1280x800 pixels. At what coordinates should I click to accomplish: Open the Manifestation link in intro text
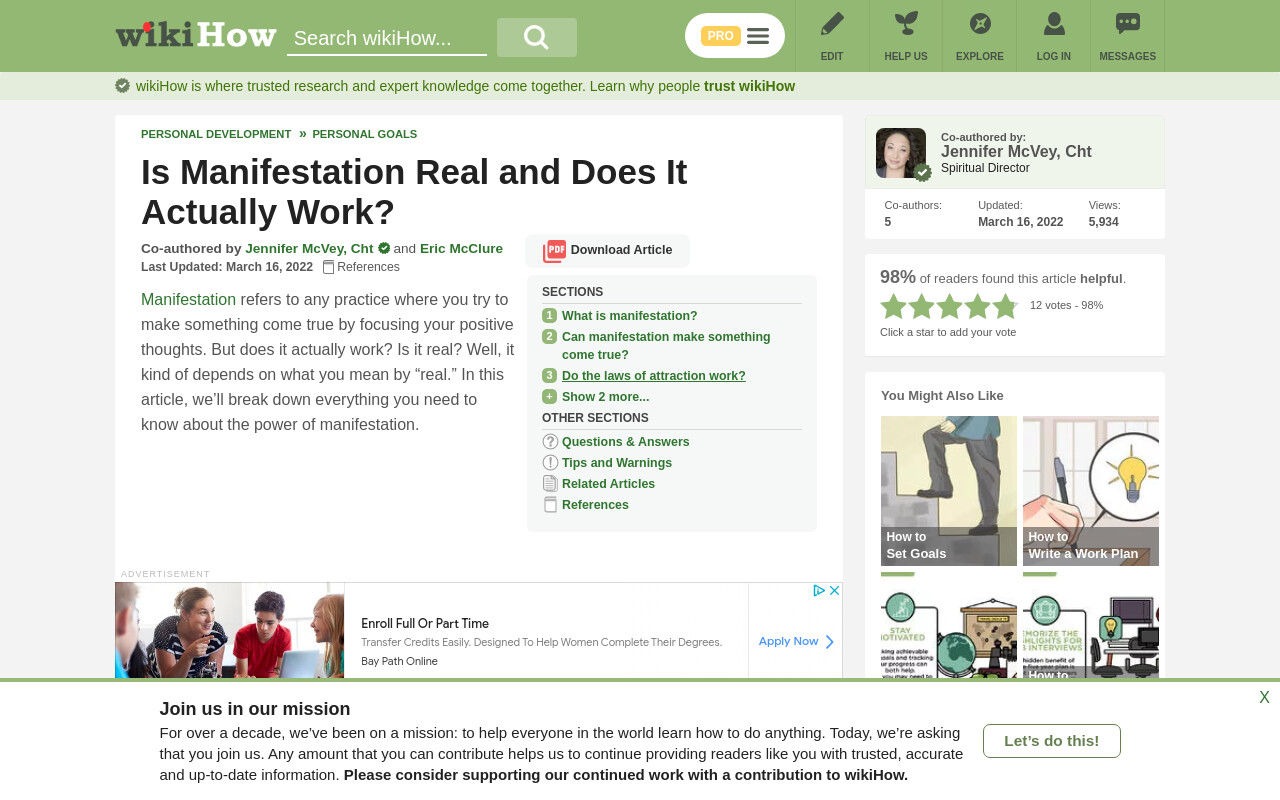pyautogui.click(x=188, y=300)
